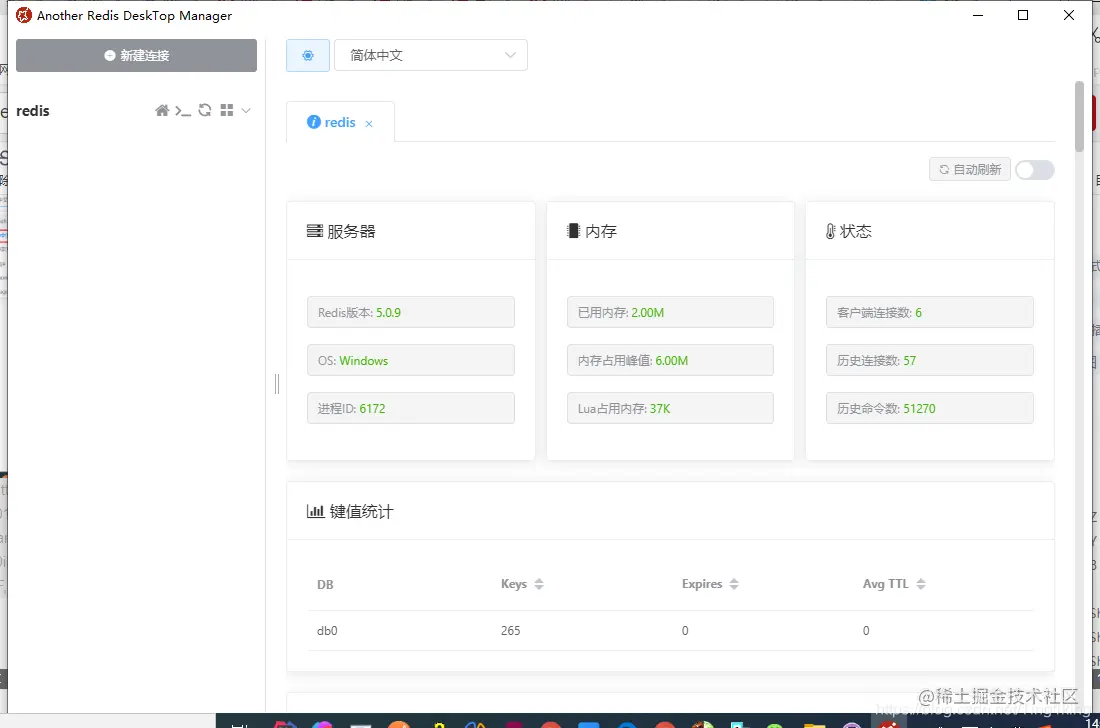Enable the 自动刷新 toggle switch
This screenshot has width=1100, height=728.
click(x=1034, y=170)
